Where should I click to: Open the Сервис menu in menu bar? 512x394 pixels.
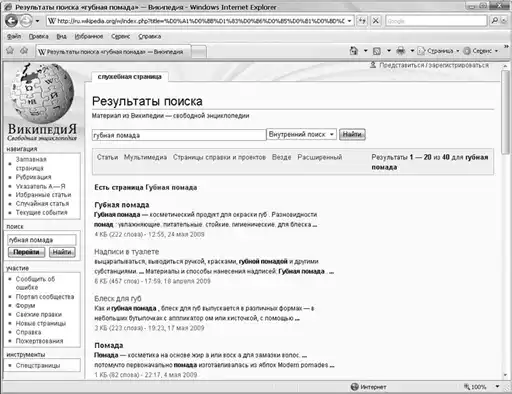tap(120, 36)
